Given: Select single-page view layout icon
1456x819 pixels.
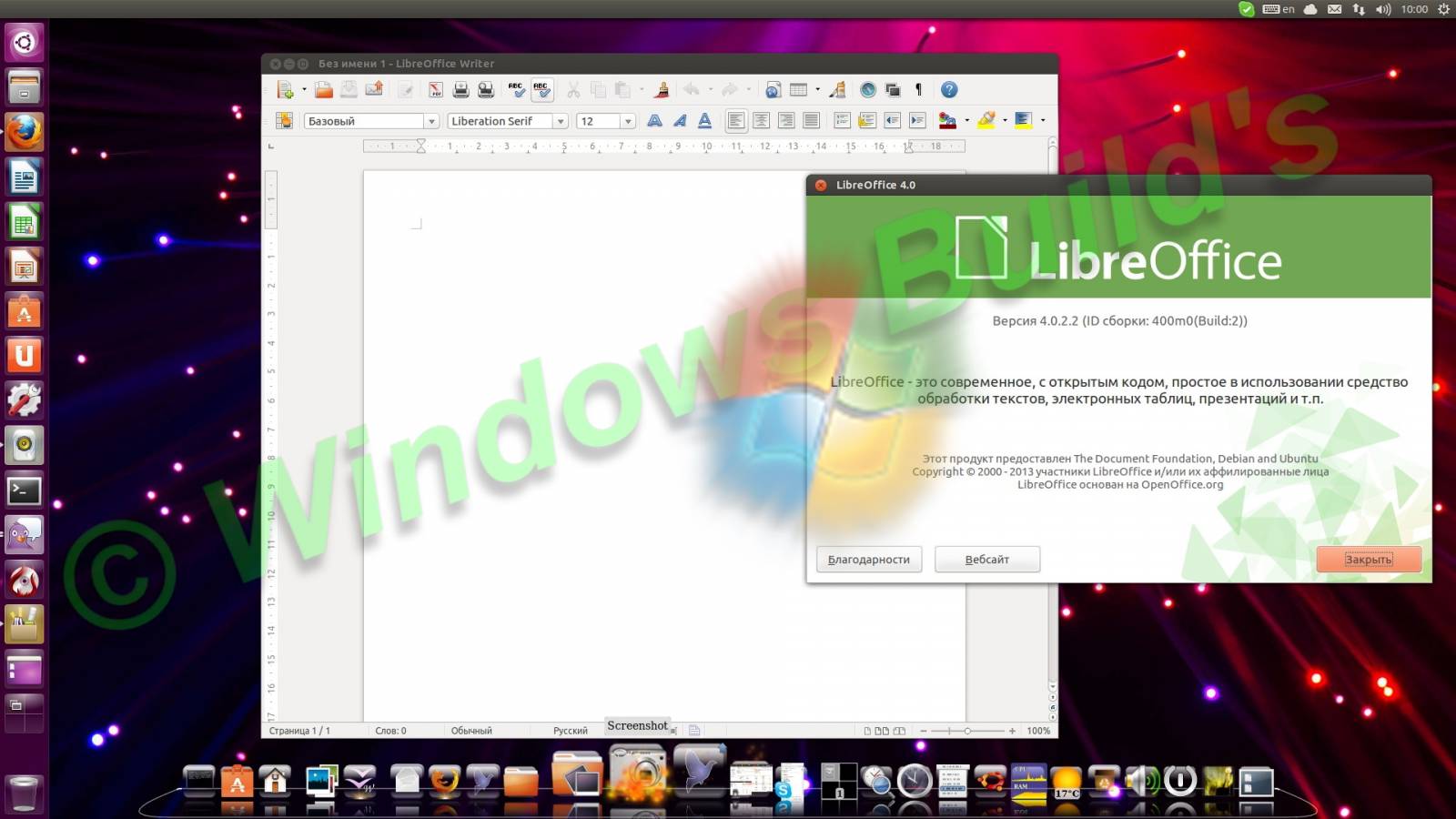Looking at the screenshot, I should (x=867, y=731).
